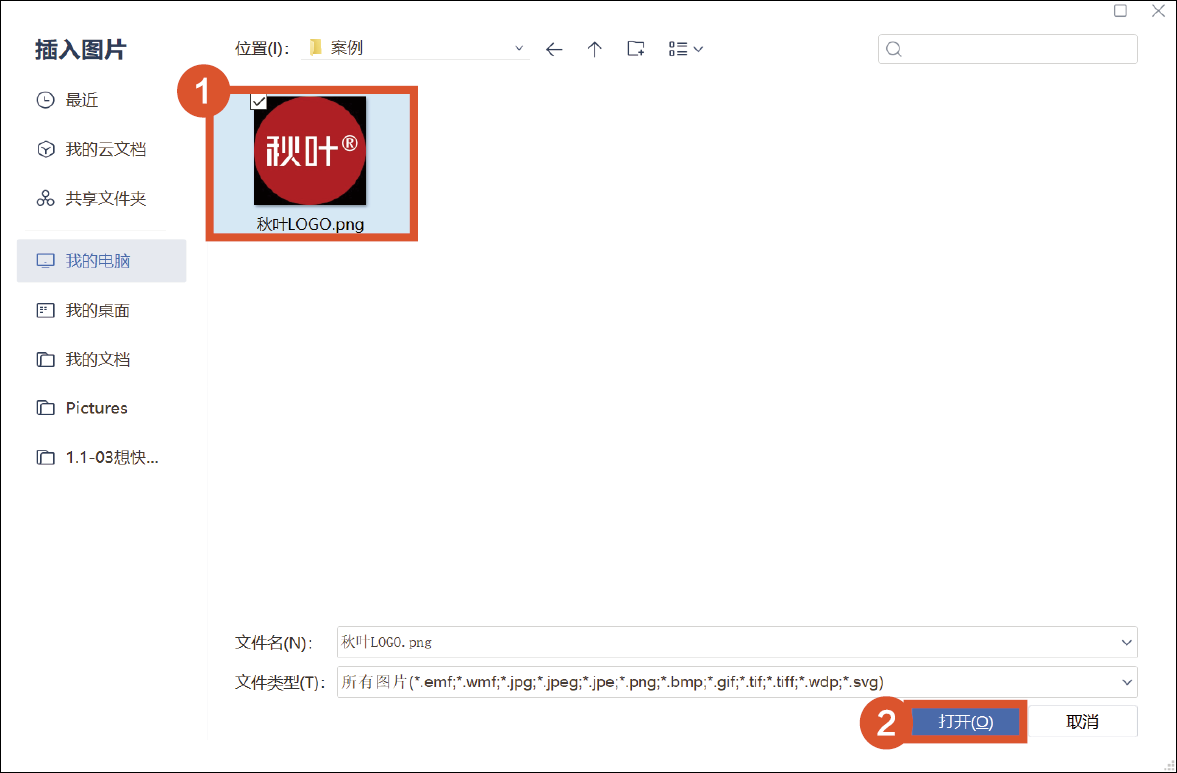Open 我的云文档 cloud documents
The image size is (1177, 773).
pyautogui.click(x=105, y=149)
